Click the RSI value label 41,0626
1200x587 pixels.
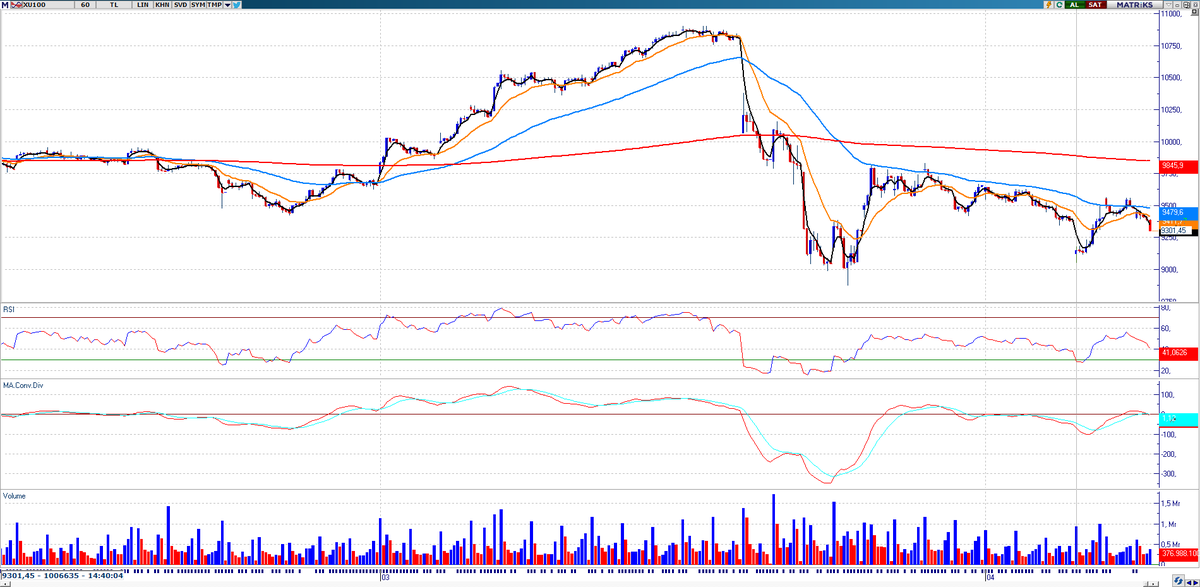click(x=1178, y=352)
